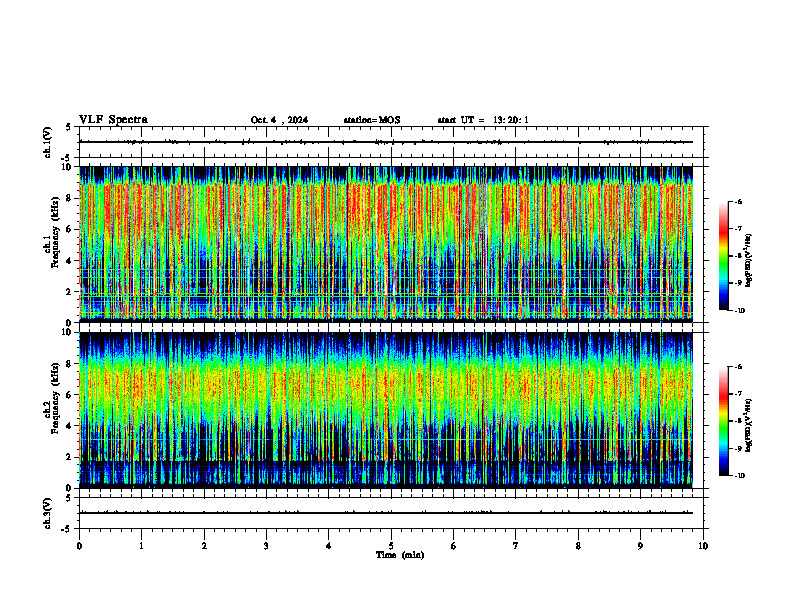Click the time axis tick label "7"
Image resolution: width=792 pixels, height=612 pixels.
click(x=516, y=546)
